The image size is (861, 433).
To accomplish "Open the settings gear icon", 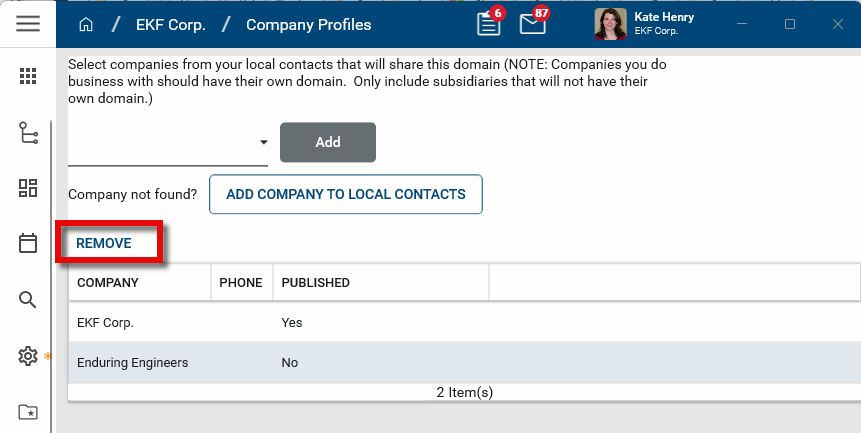I will point(28,356).
